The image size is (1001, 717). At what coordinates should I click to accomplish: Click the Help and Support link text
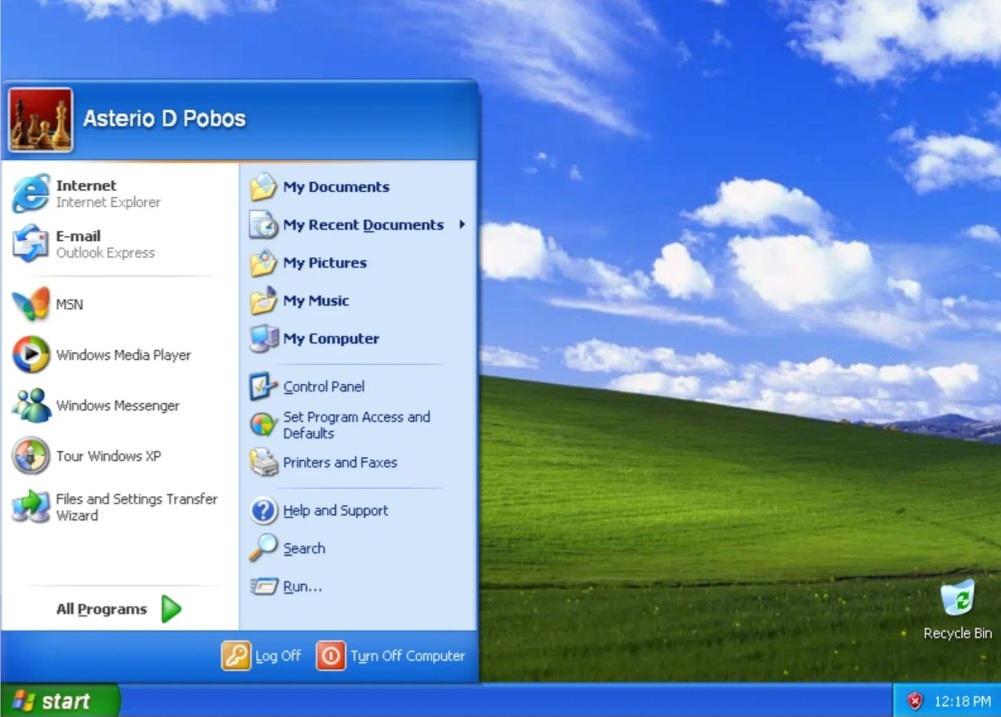tap(335, 510)
